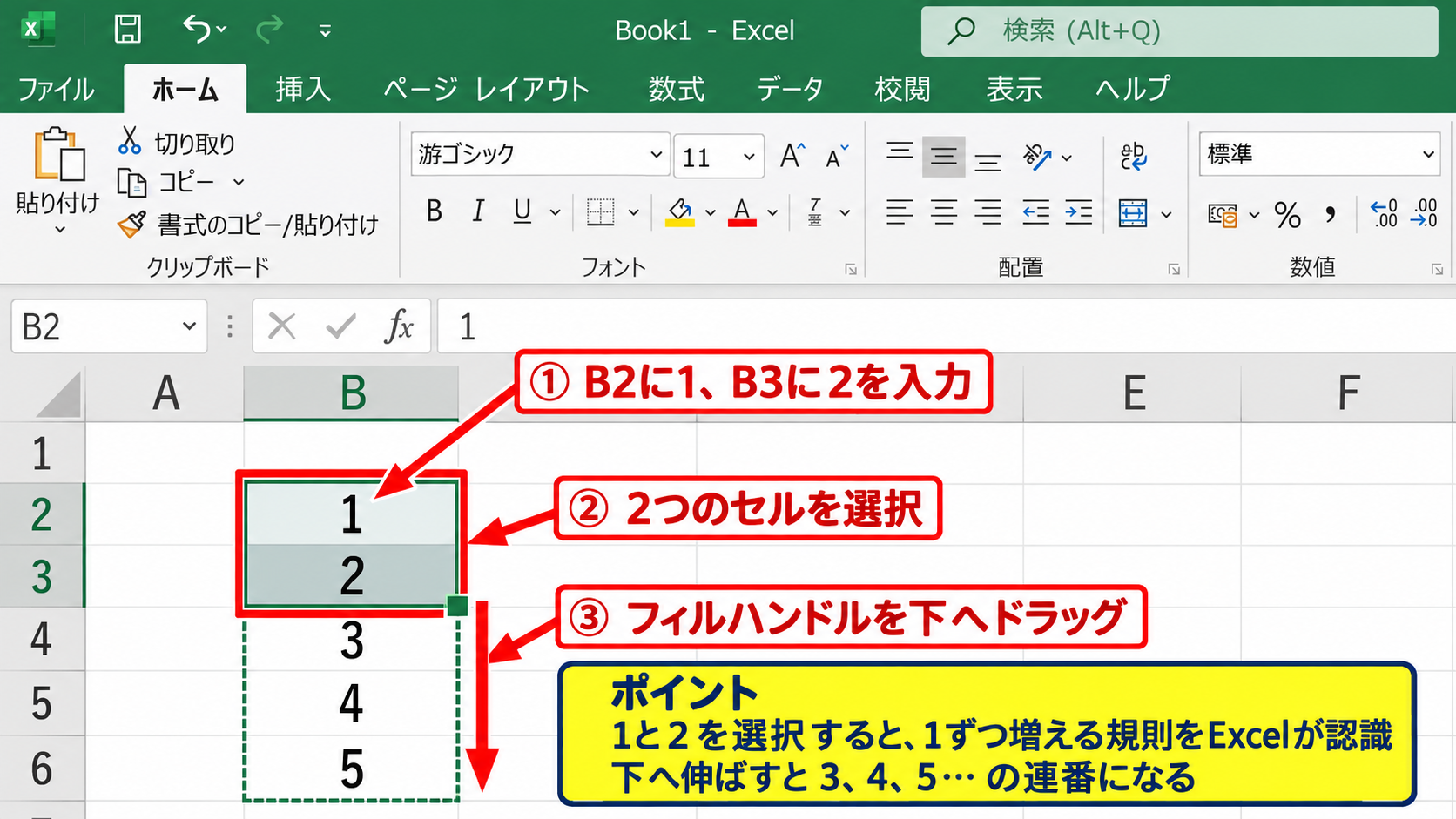The width and height of the screenshot is (1456, 819).
Task: Click the Undo arrow icon
Action: pyautogui.click(x=196, y=30)
